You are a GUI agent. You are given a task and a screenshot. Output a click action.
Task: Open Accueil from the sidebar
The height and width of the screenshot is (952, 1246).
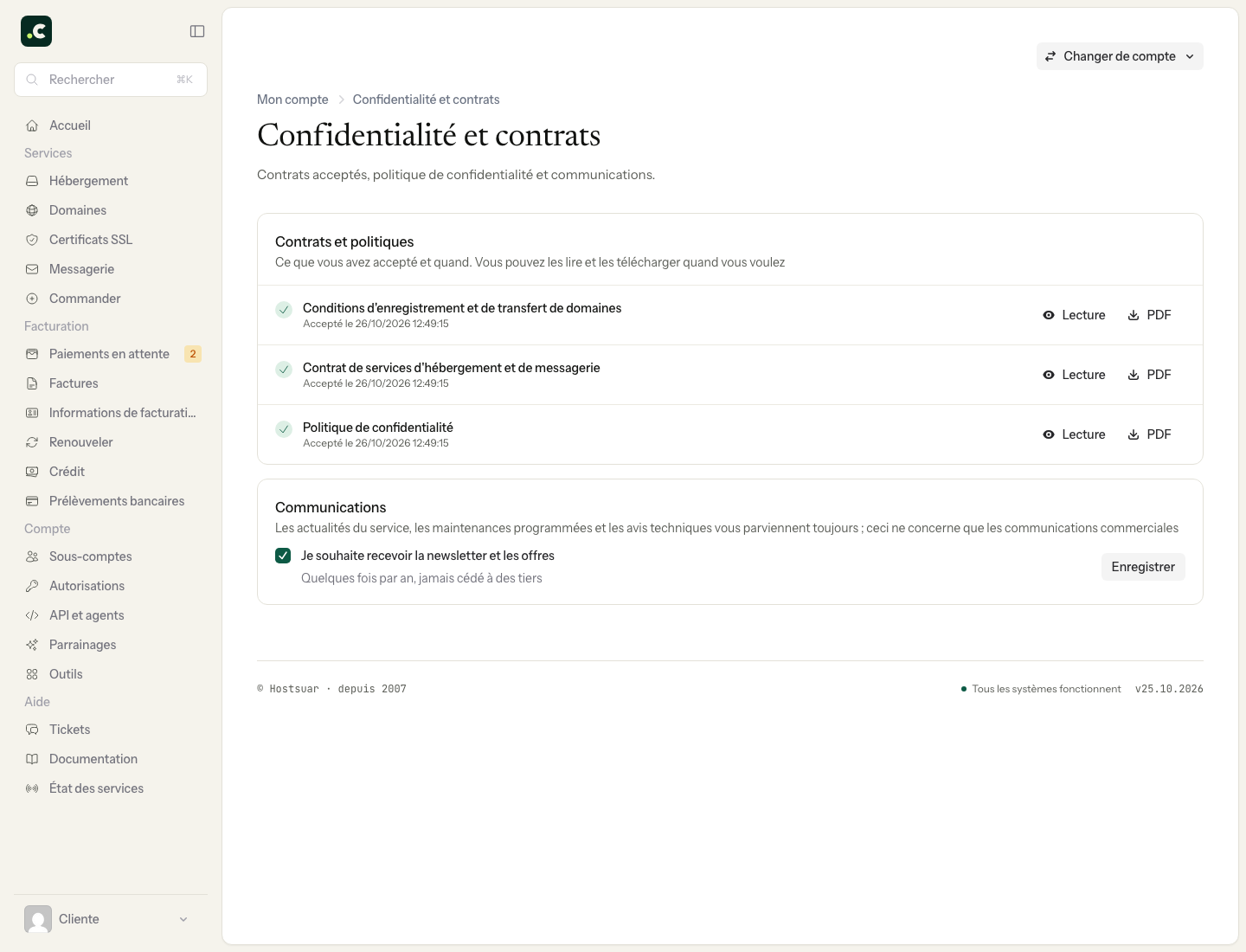tap(111, 125)
